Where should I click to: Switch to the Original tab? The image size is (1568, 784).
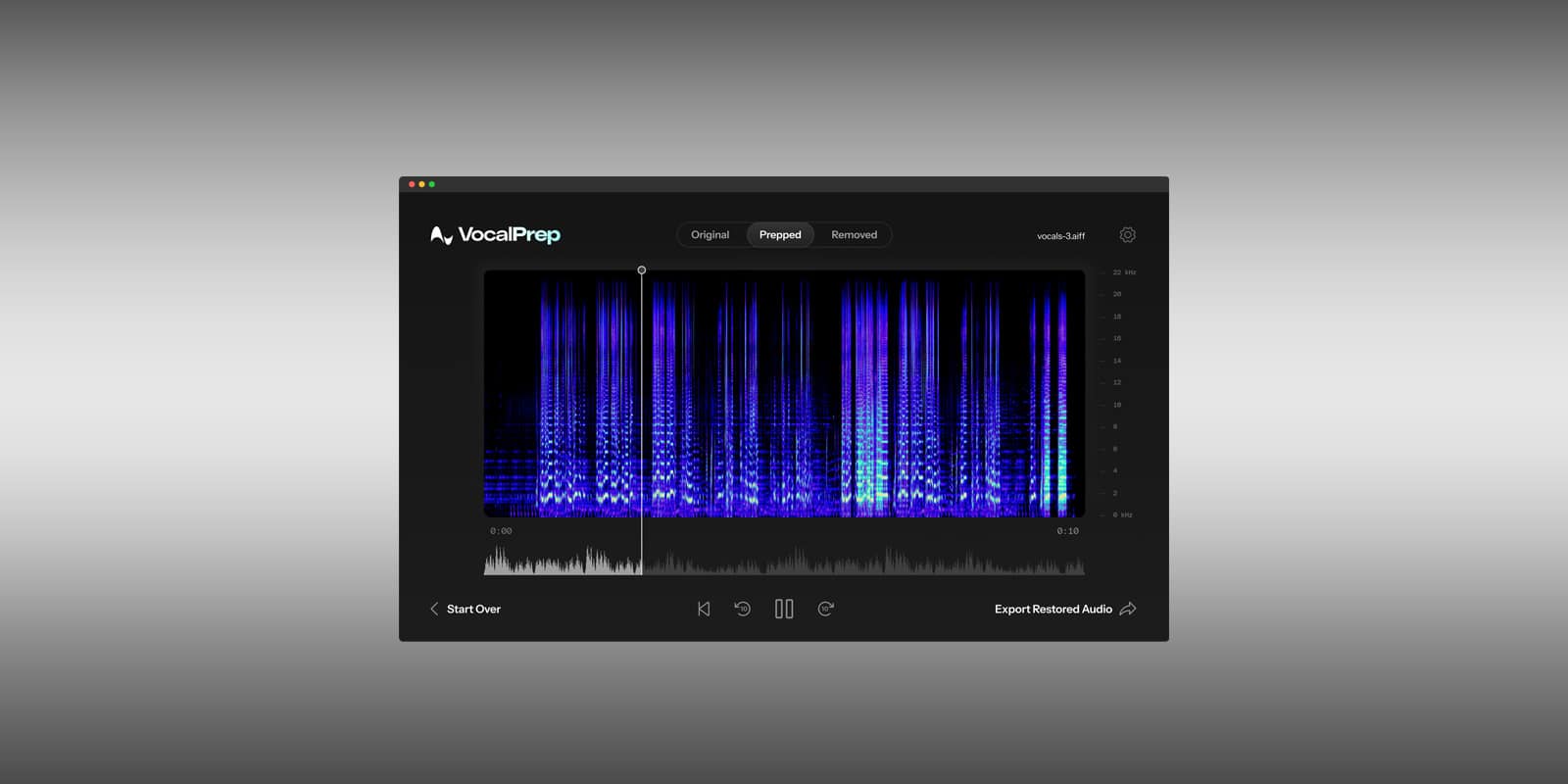pos(710,235)
